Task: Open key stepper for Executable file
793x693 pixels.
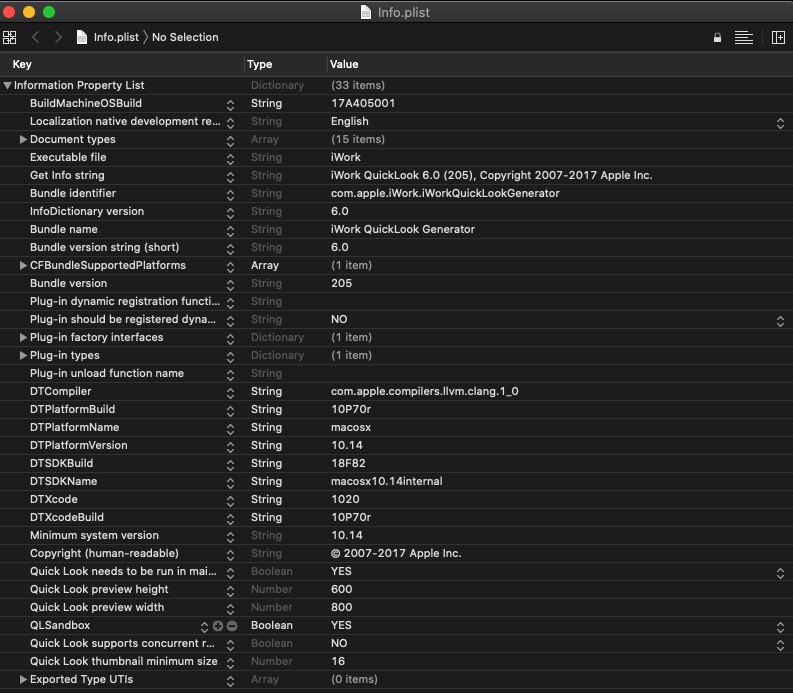Action: point(231,159)
